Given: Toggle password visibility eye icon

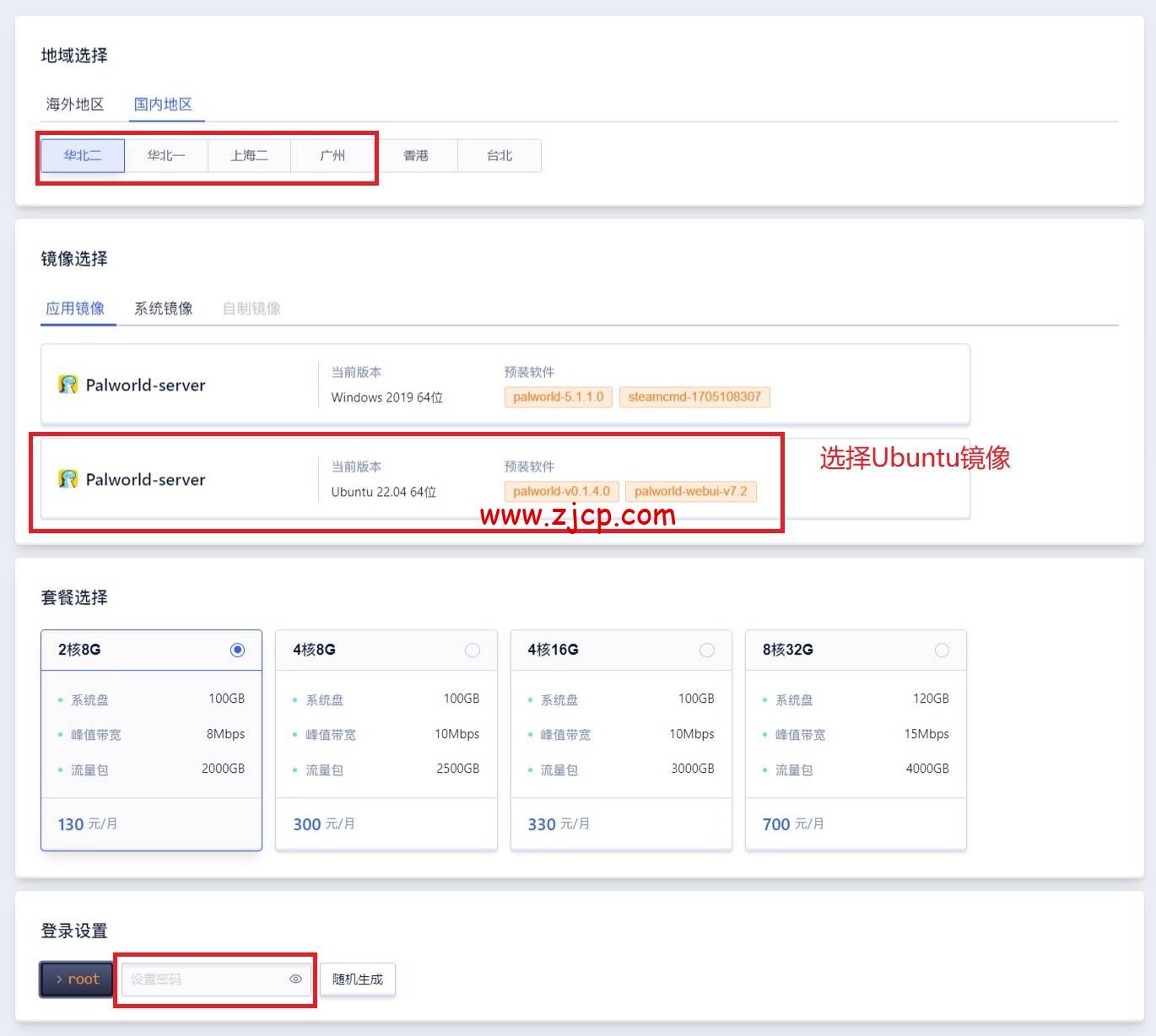Looking at the screenshot, I should coord(295,979).
